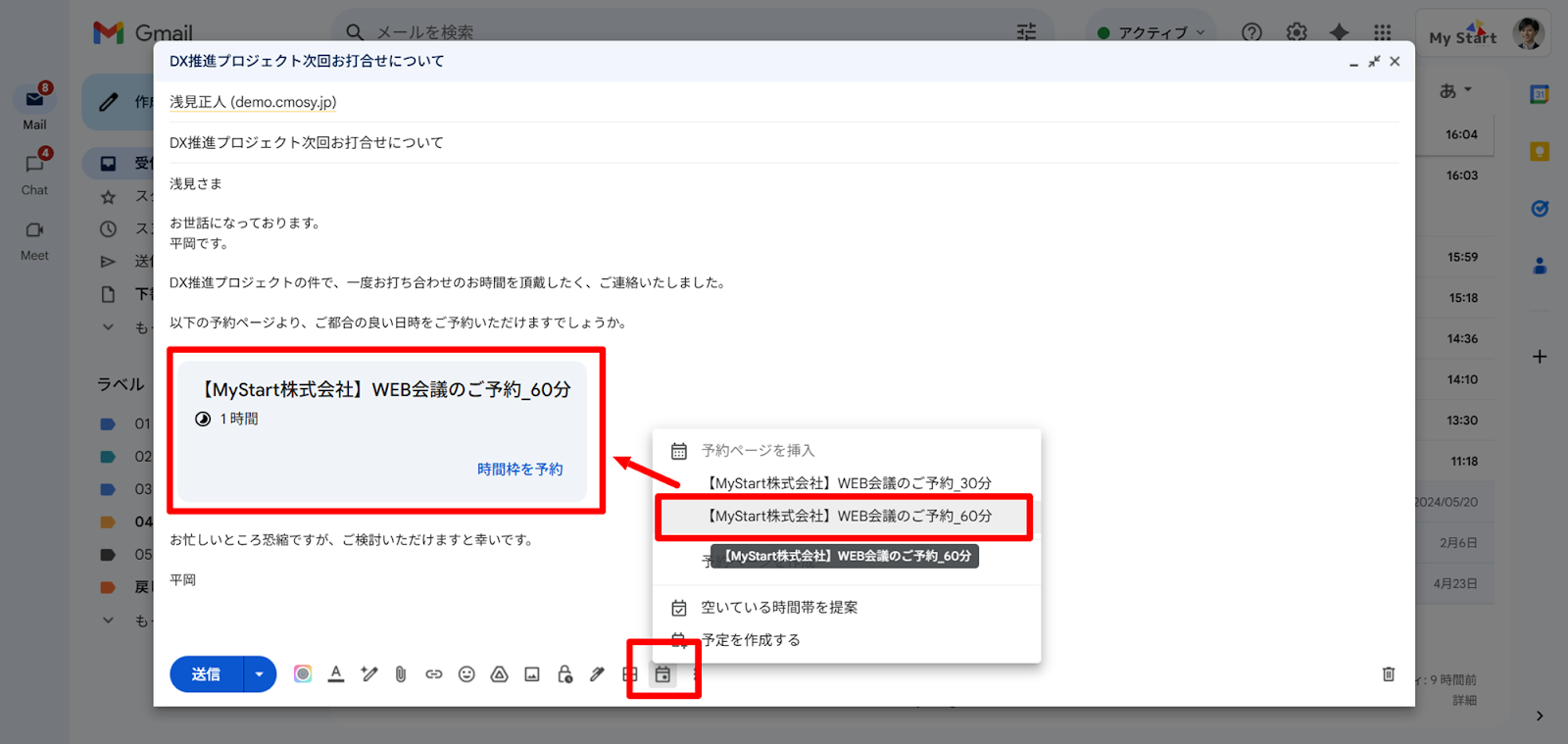
Task: Click the booking card title WEB会議のご予約_60分
Action: 385,389
